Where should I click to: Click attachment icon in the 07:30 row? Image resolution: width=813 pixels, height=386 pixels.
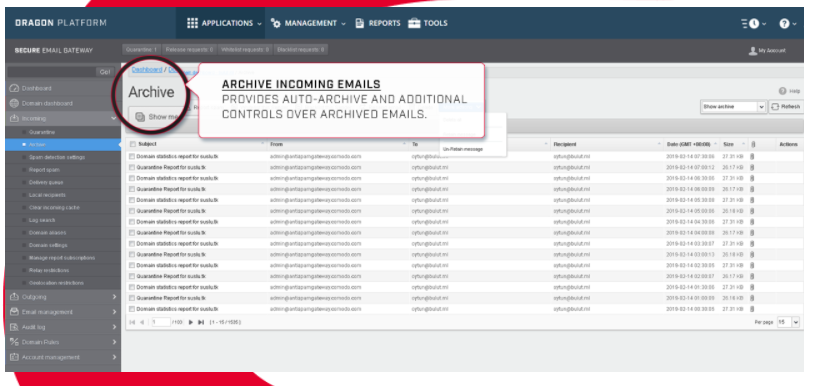752,156
